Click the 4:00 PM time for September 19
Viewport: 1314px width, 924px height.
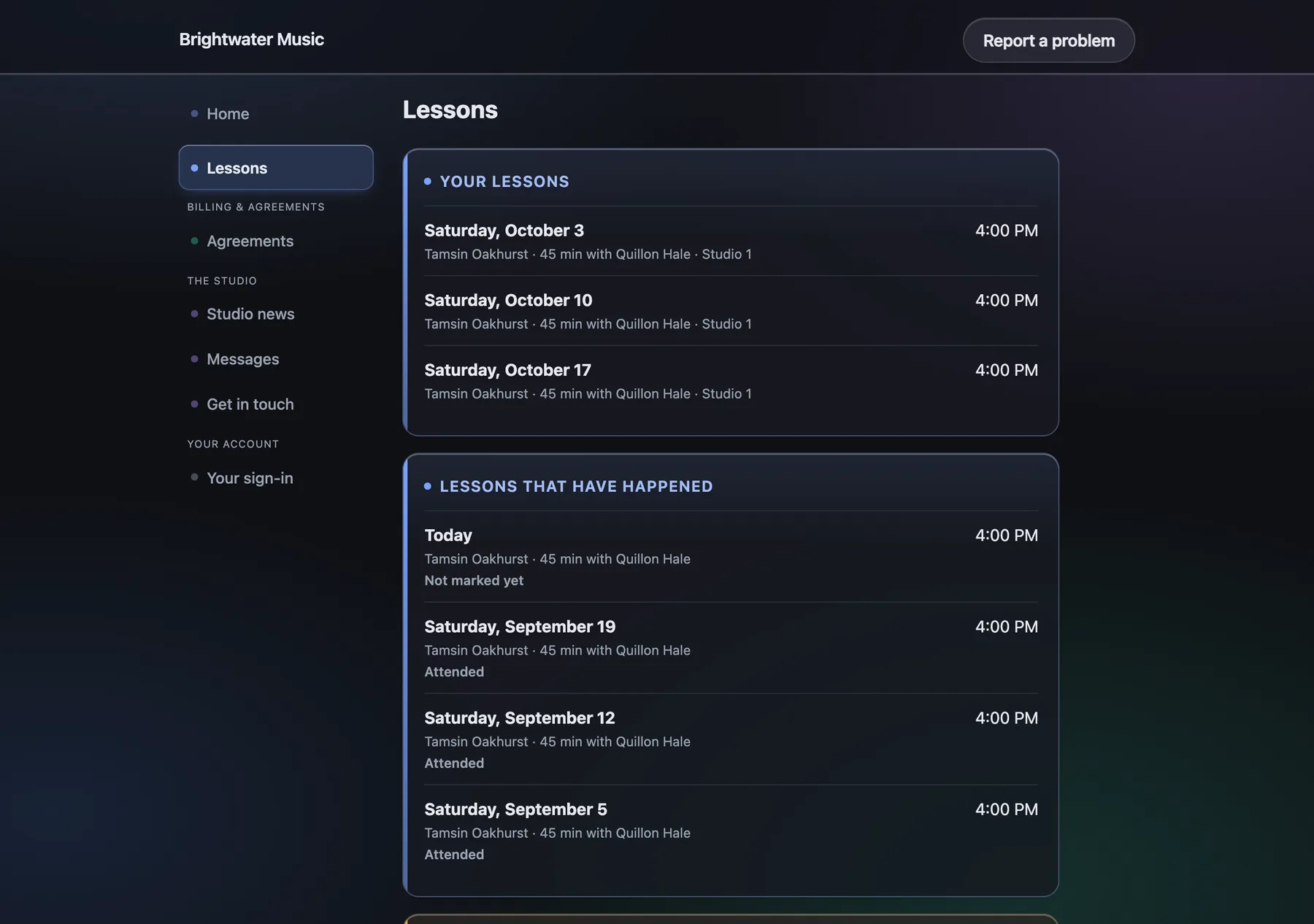click(1006, 626)
